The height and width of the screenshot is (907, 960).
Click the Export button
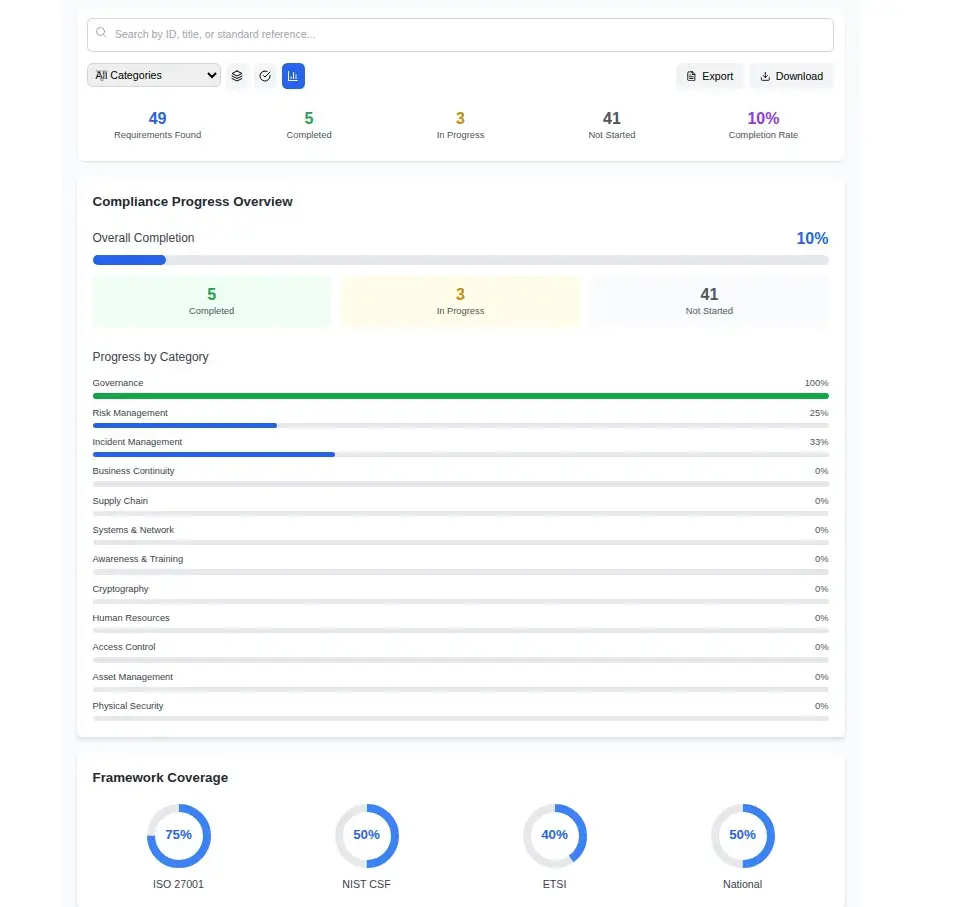click(x=710, y=76)
